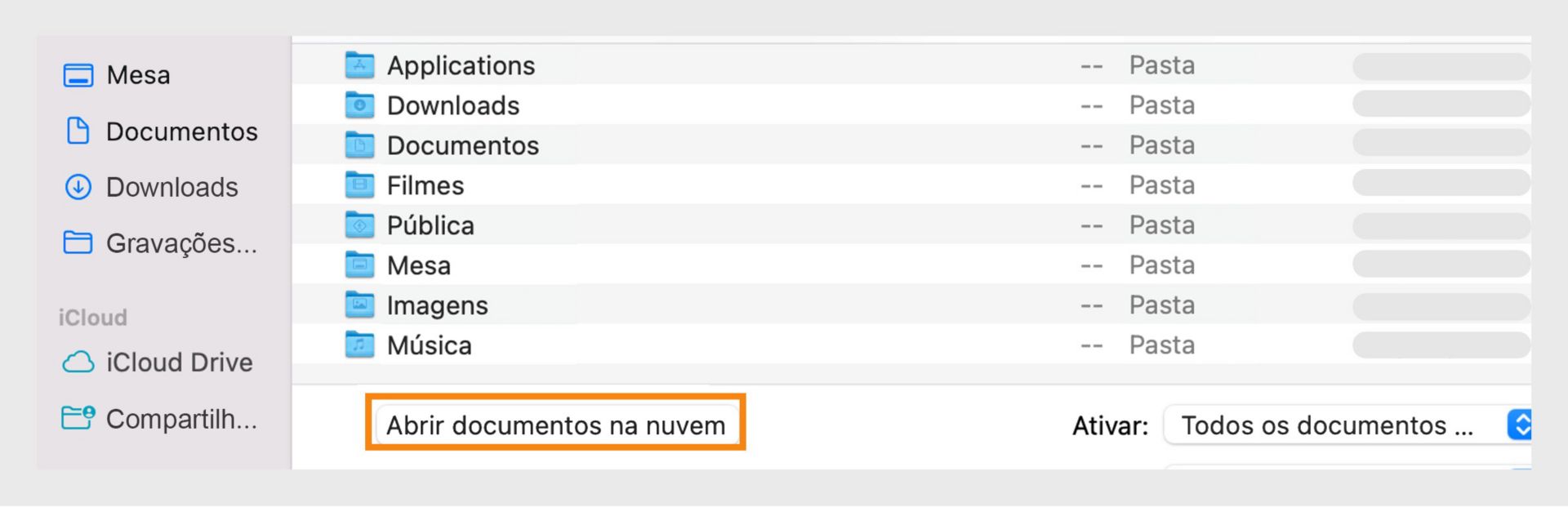
Task: Open the Gravações sidebar icon
Action: click(x=78, y=242)
